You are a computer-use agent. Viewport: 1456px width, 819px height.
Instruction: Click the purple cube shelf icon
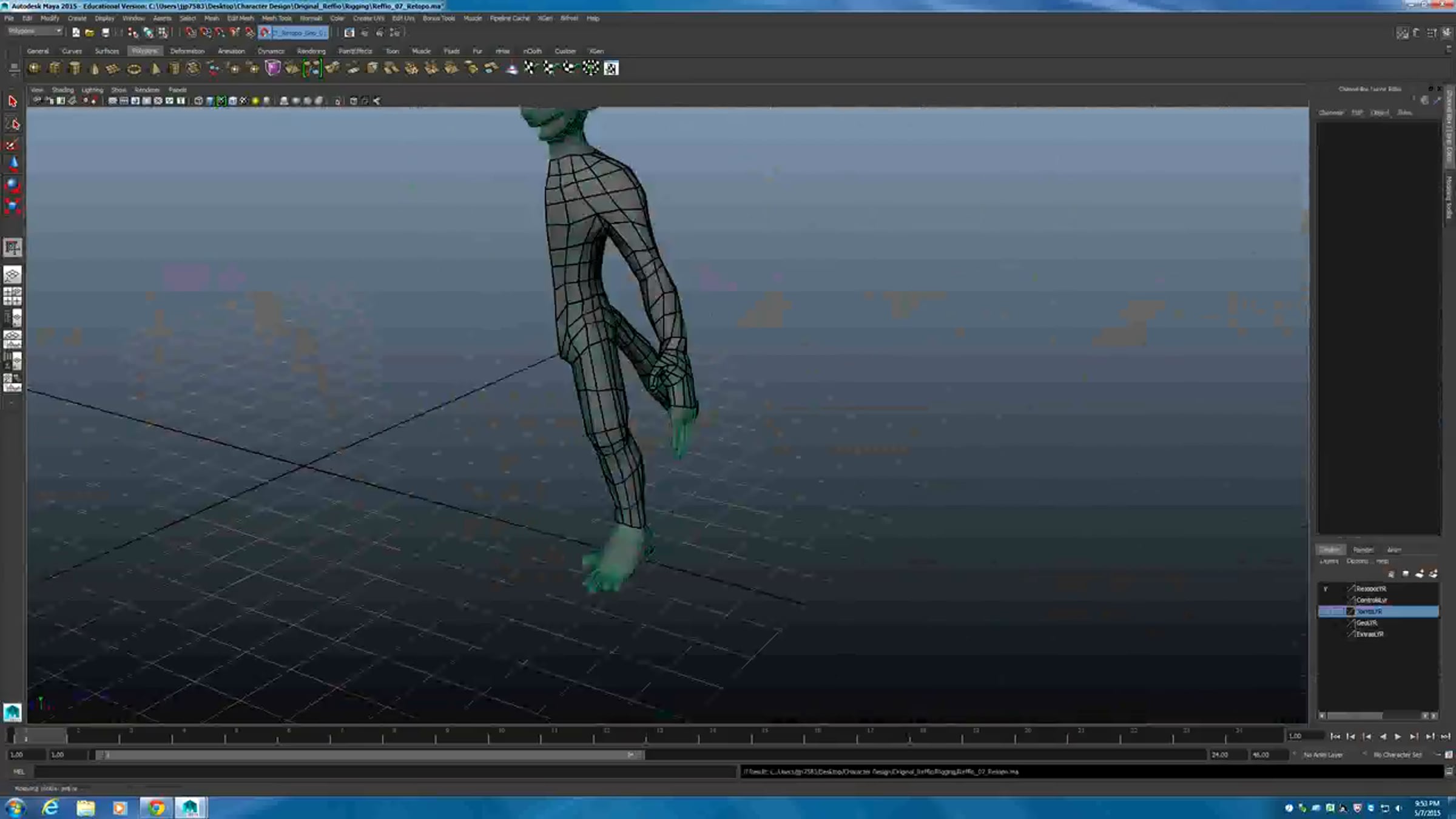(x=272, y=68)
